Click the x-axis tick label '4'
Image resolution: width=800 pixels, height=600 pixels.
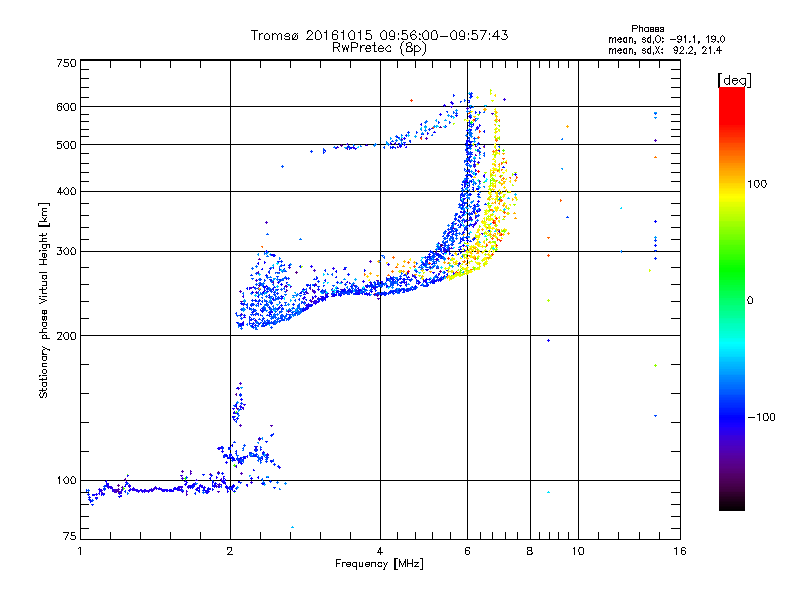tap(380, 551)
